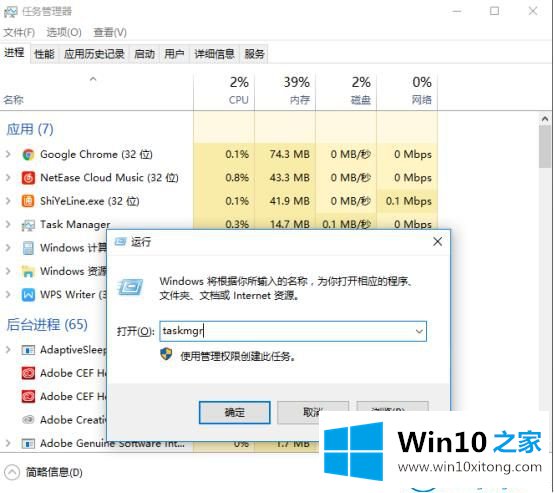Expand the Windows calculator row
This screenshot has height=493, width=554.
[8, 248]
